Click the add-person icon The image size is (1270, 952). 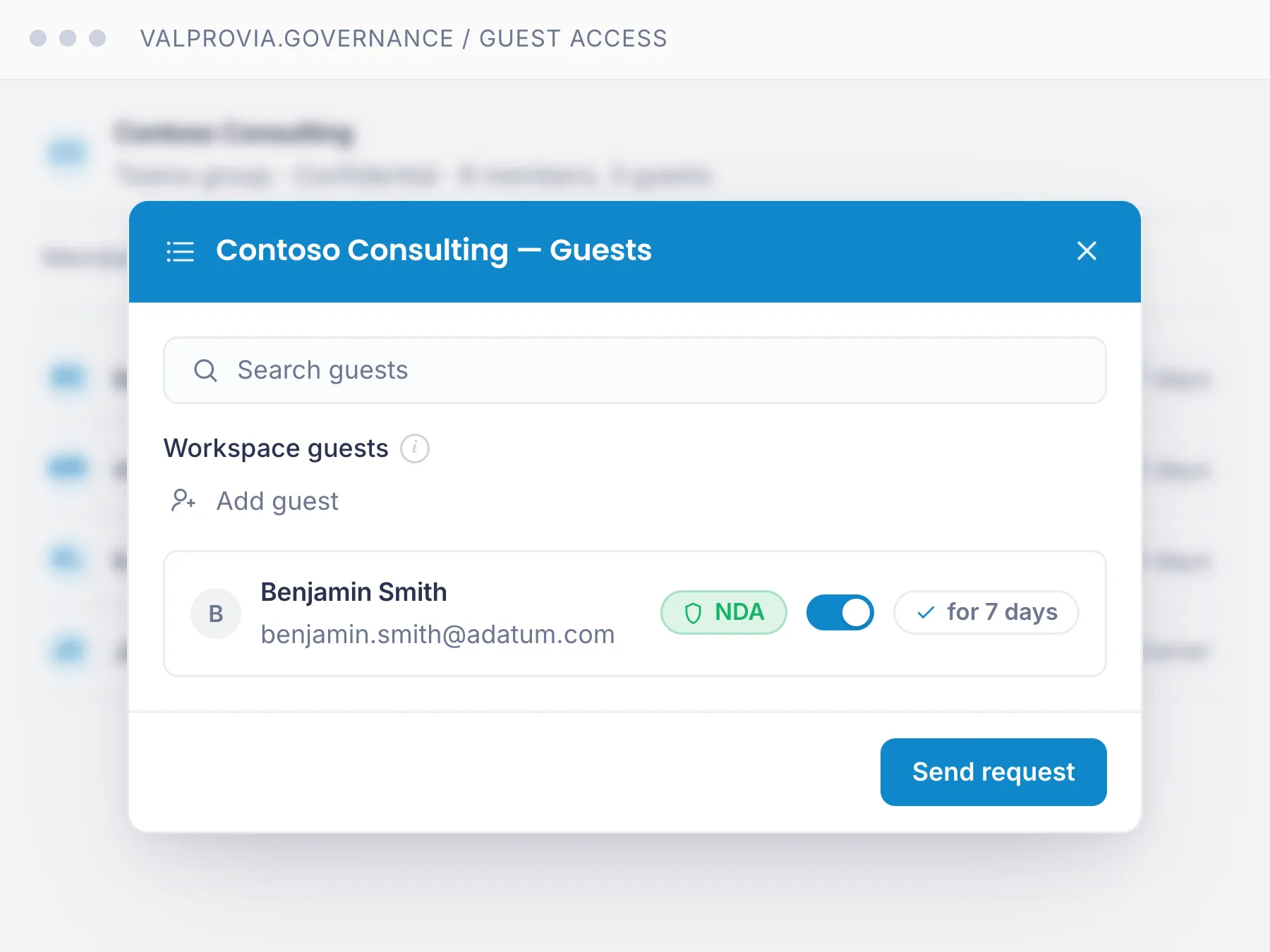click(x=183, y=501)
